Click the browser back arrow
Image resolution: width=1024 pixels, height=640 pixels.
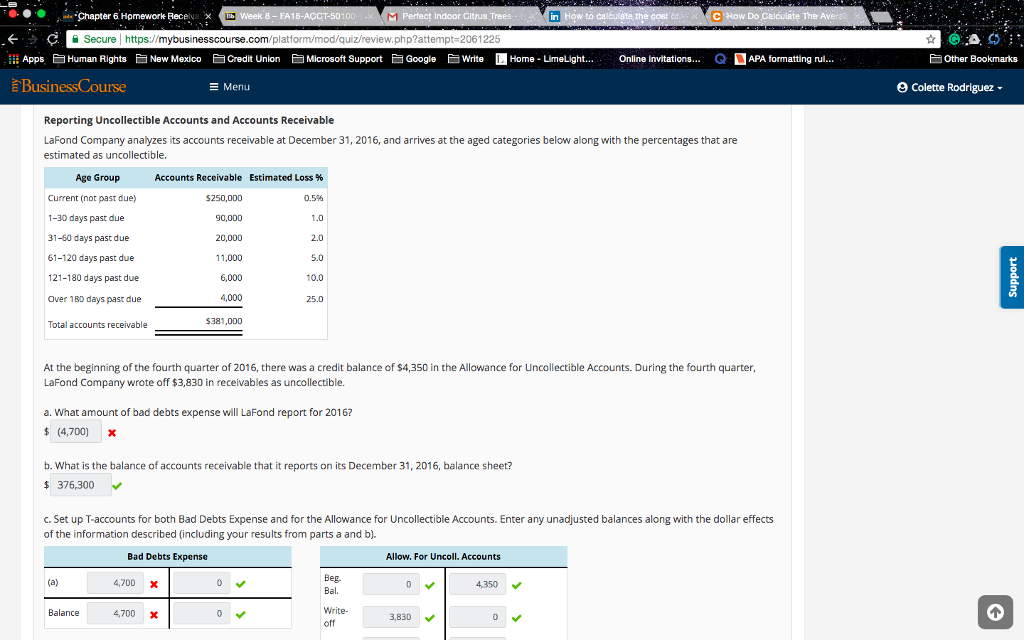pyautogui.click(x=12, y=41)
